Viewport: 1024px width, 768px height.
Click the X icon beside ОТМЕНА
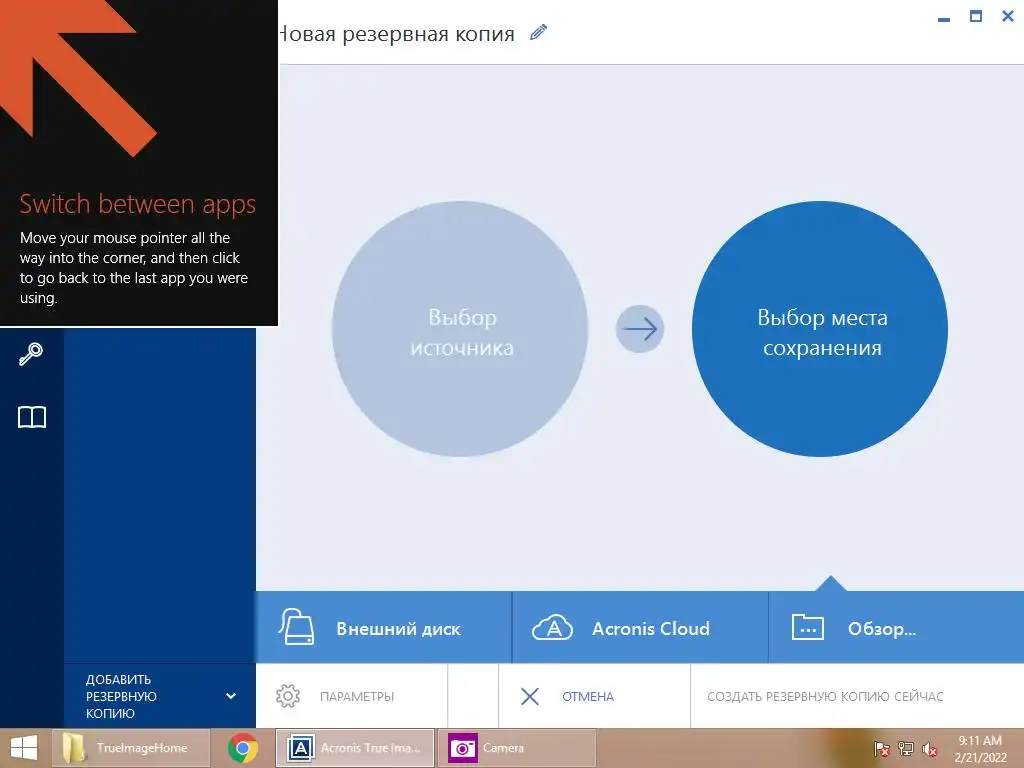pyautogui.click(x=530, y=696)
